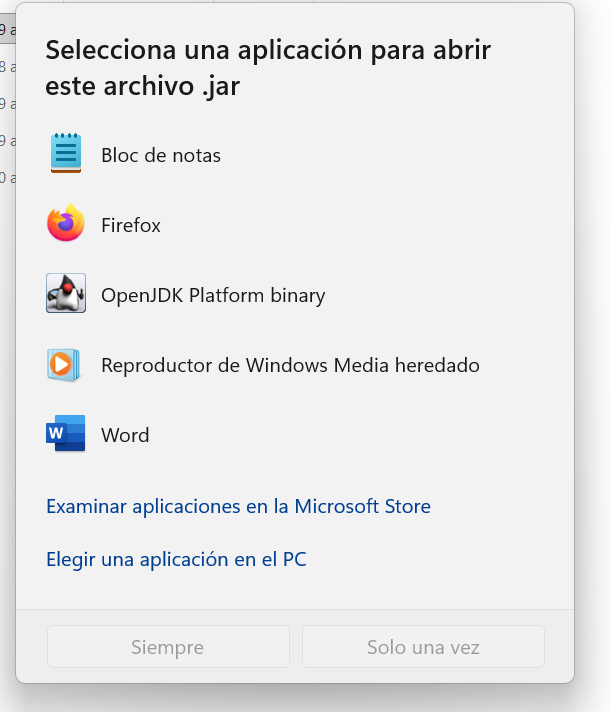Click the word "PC" in the bottom link
This screenshot has height=712, width=611.
point(293,559)
